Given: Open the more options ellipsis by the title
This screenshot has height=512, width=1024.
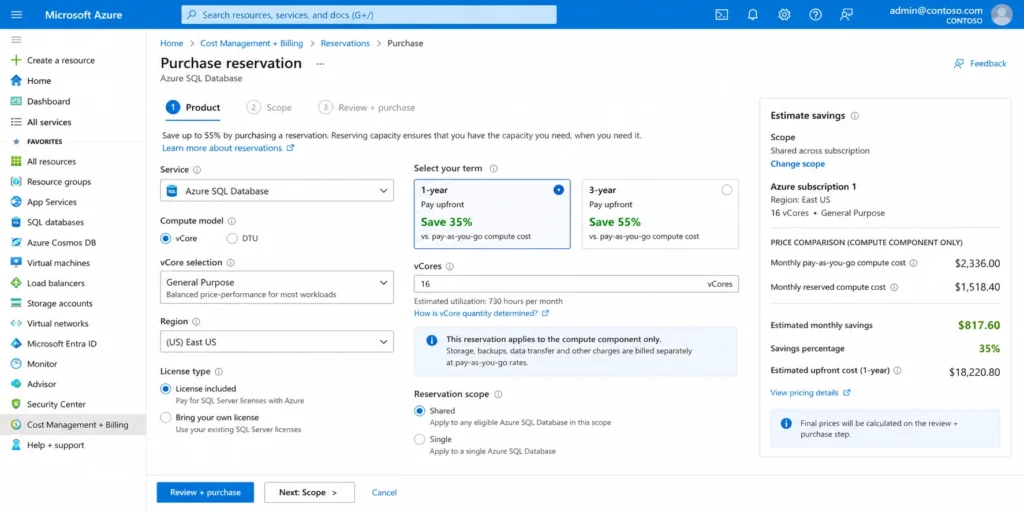Looking at the screenshot, I should (x=320, y=64).
